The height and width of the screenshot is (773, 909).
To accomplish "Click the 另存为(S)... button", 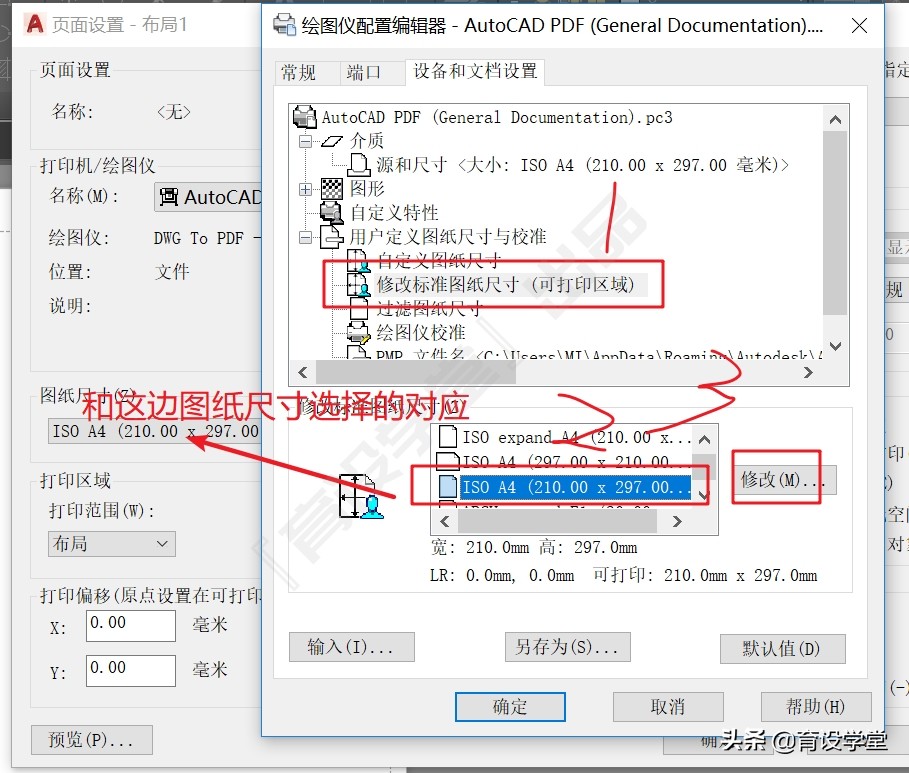I will pos(567,647).
